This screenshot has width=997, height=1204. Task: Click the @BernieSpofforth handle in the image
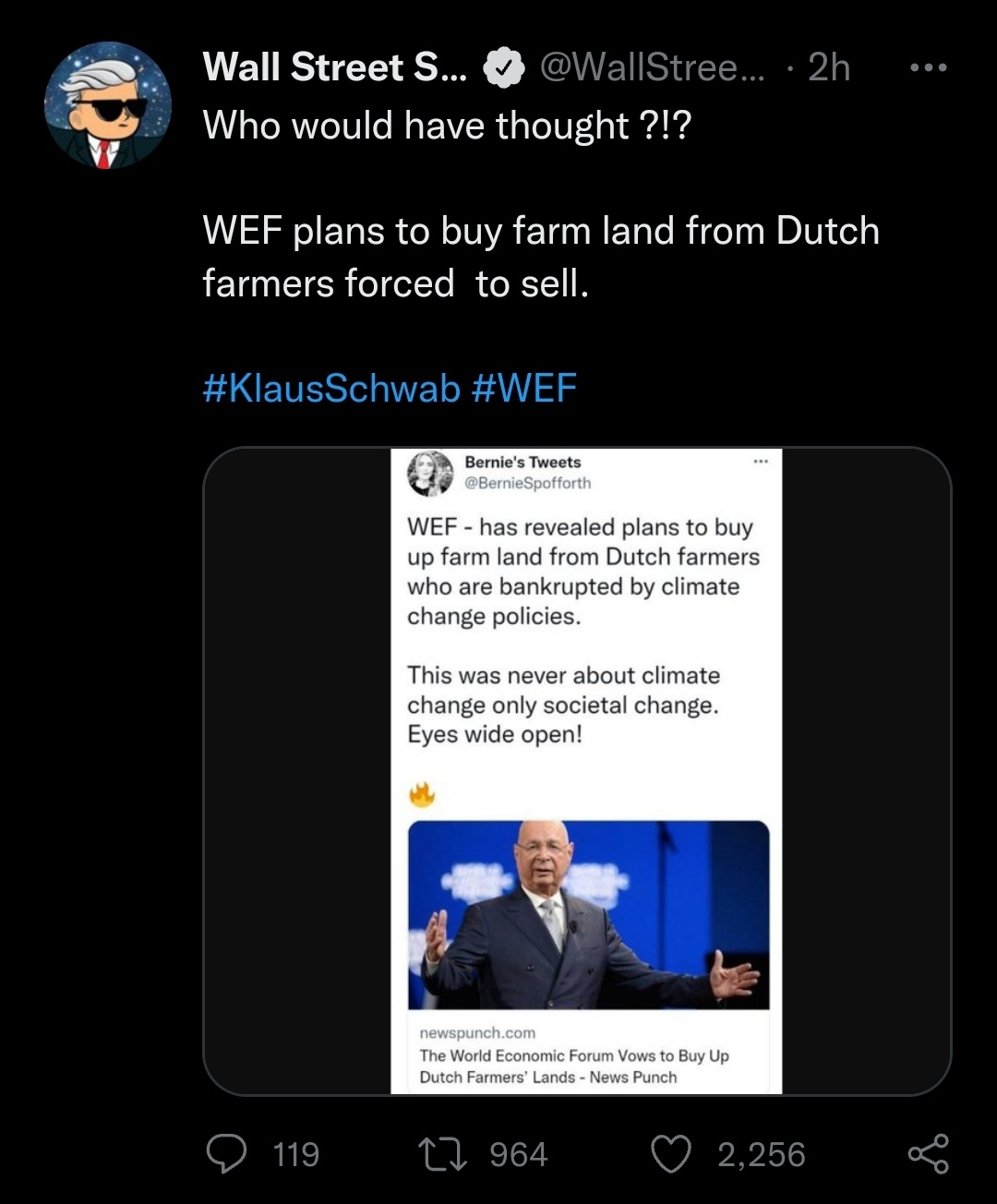[527, 483]
